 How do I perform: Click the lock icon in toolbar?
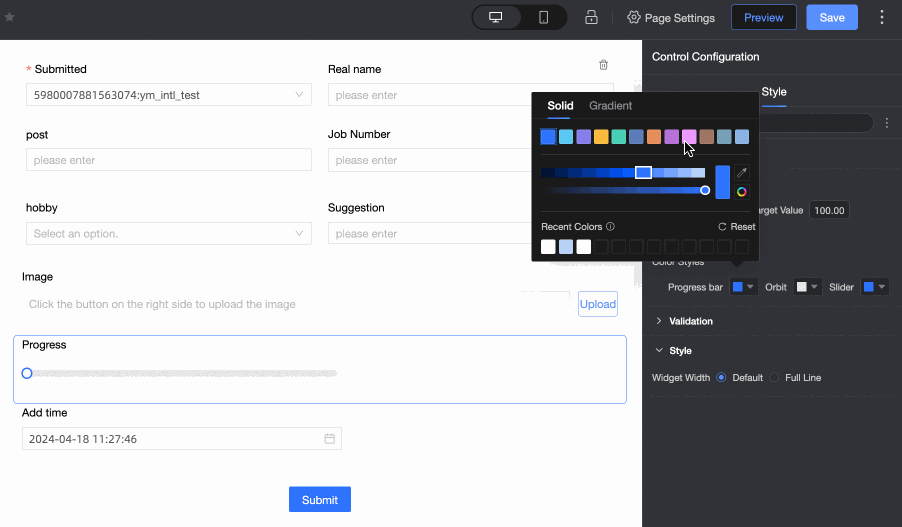(x=591, y=17)
